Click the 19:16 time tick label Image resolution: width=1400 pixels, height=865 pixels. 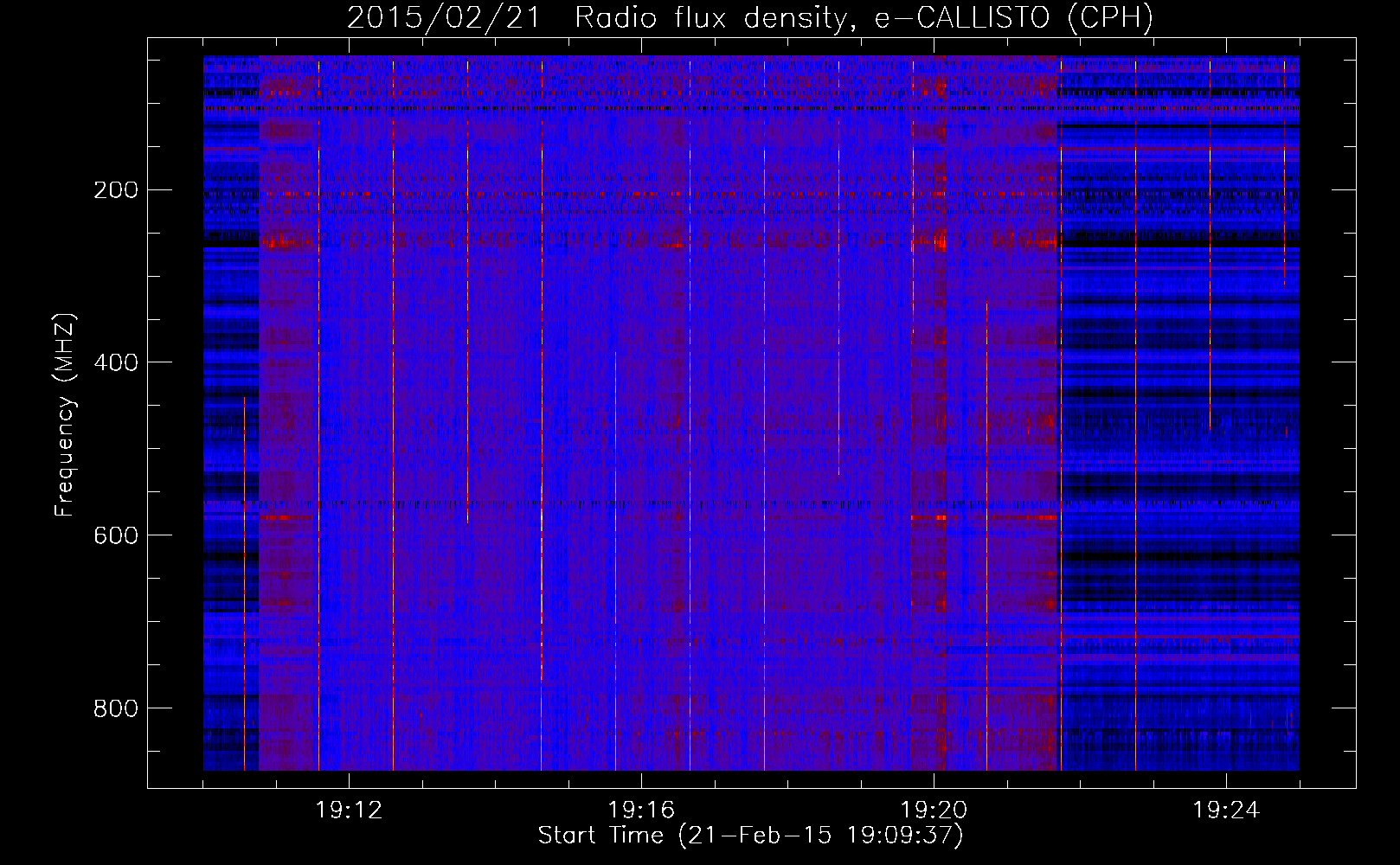click(x=641, y=811)
